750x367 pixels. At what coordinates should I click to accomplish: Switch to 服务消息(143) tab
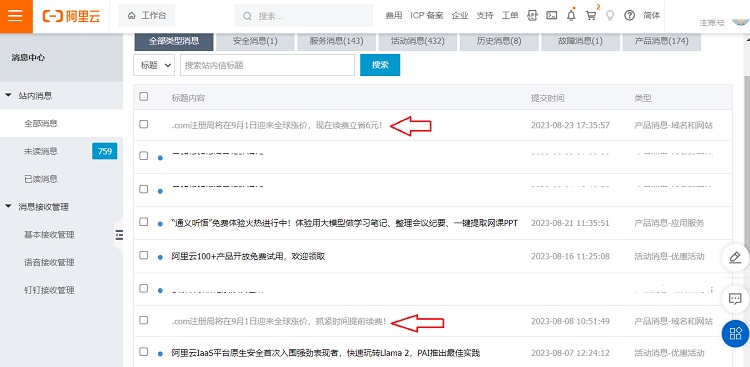pyautogui.click(x=336, y=41)
